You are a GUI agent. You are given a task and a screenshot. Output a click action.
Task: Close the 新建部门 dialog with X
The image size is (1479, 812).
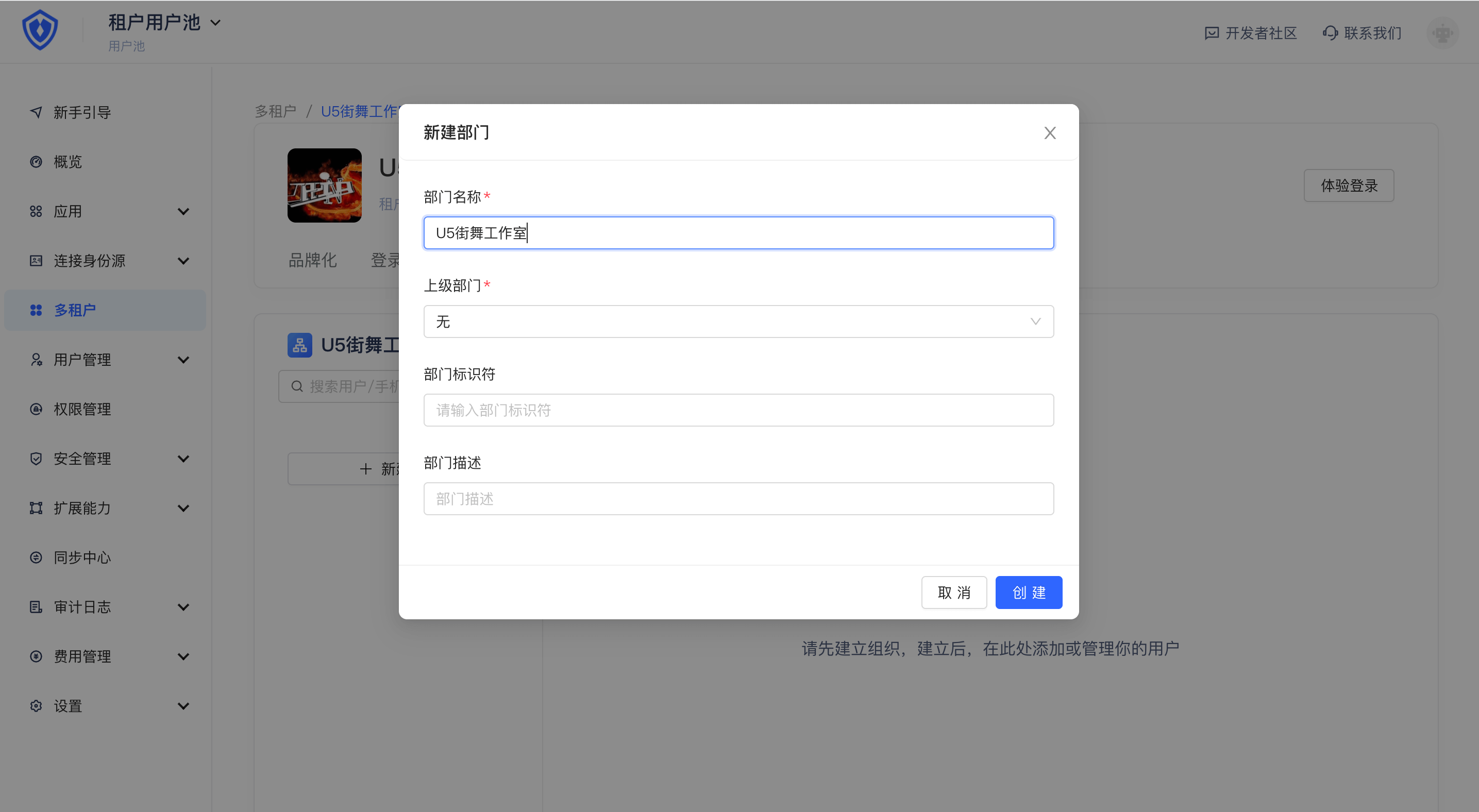click(1050, 133)
